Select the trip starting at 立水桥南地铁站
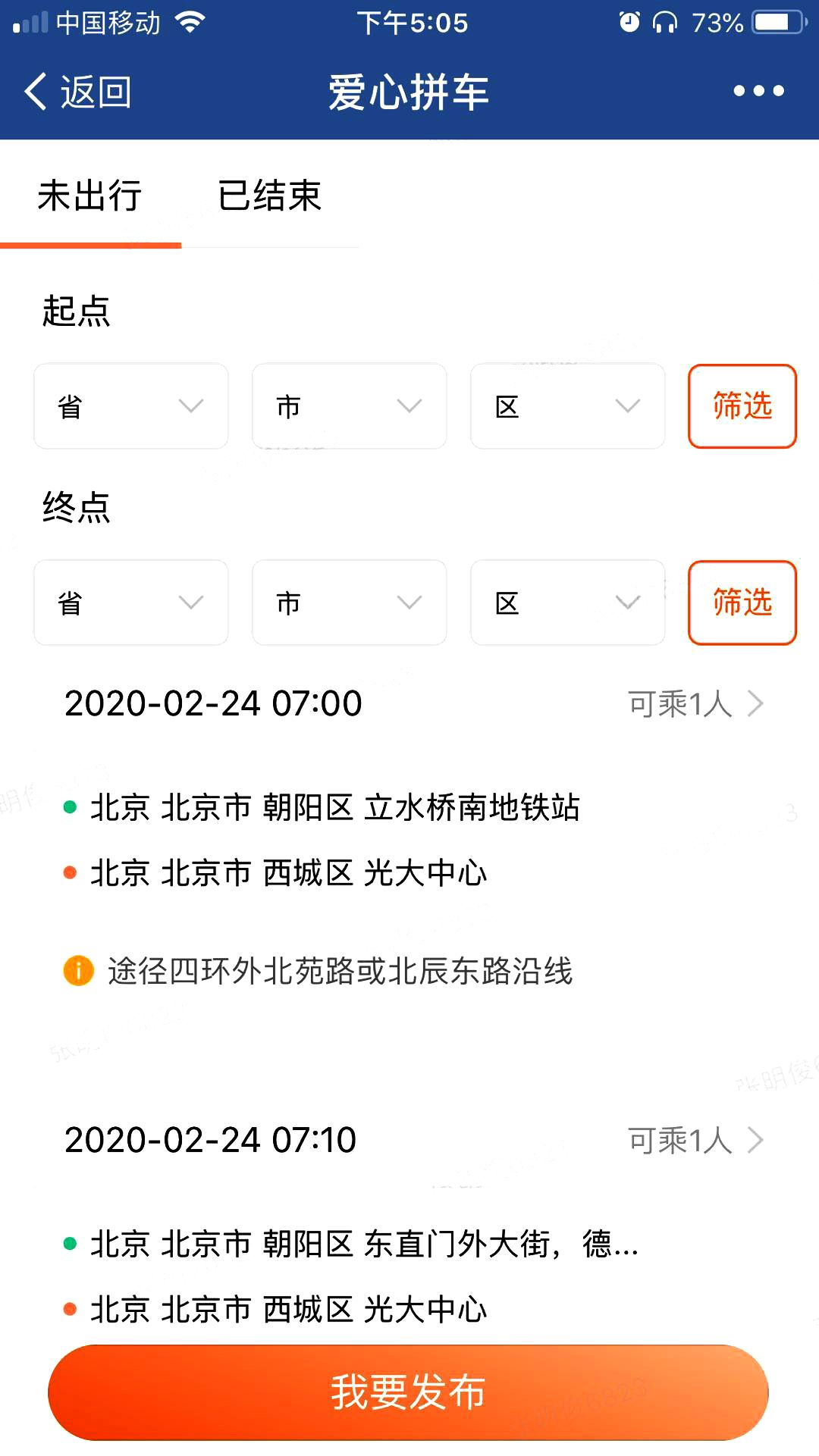 pyautogui.click(x=334, y=808)
